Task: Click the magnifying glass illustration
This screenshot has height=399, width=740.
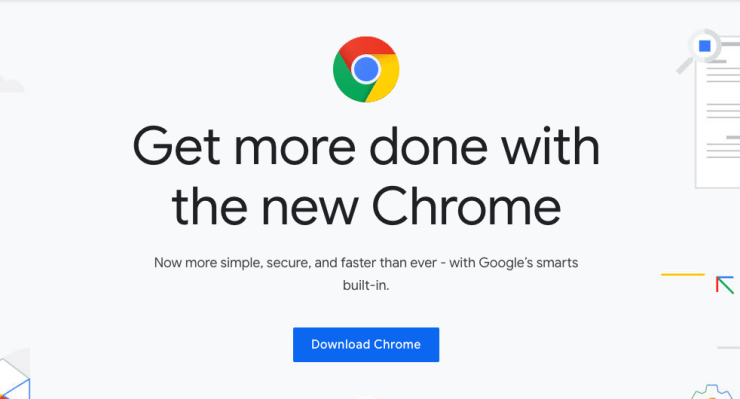Action: pos(698,51)
